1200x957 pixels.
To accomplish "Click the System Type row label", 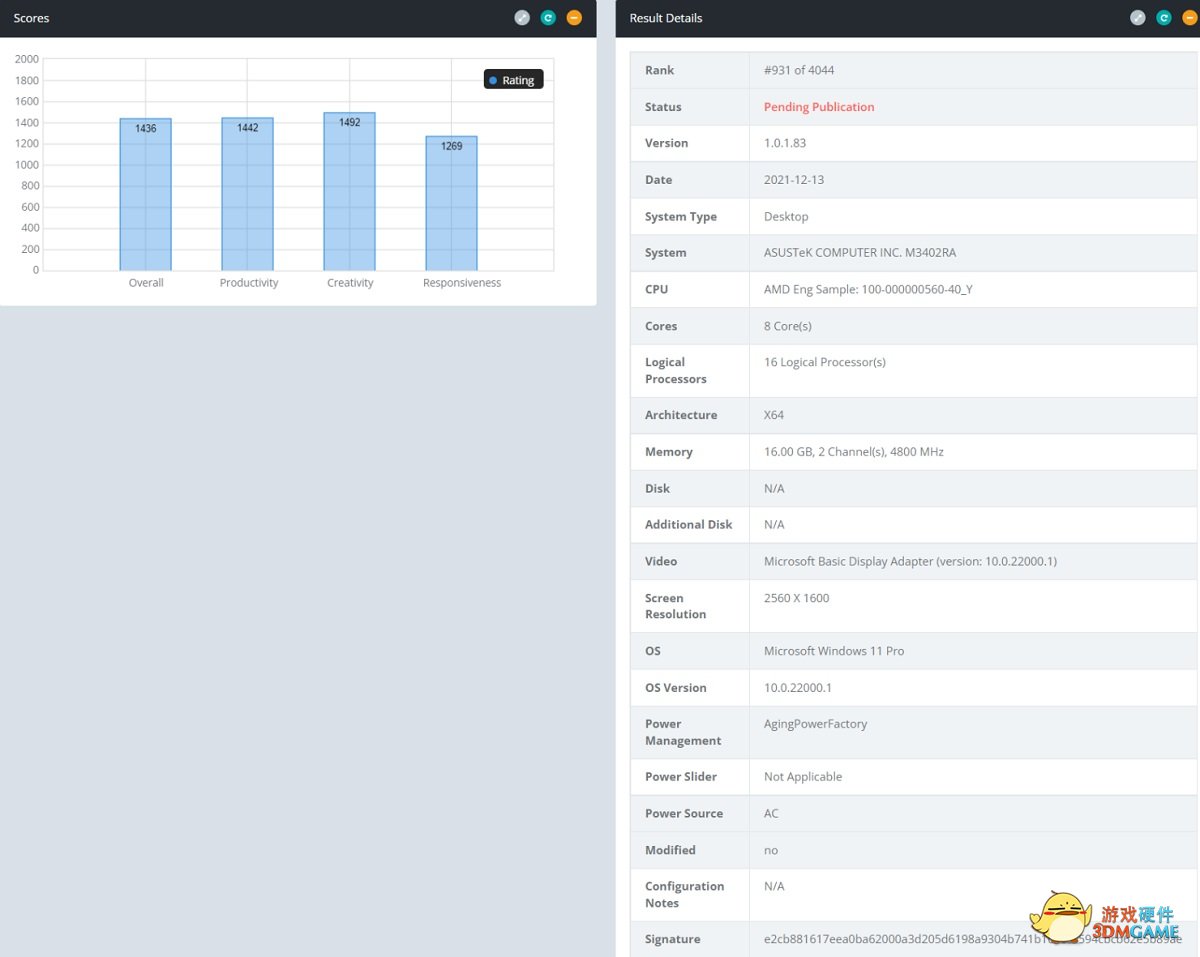I will pyautogui.click(x=681, y=216).
